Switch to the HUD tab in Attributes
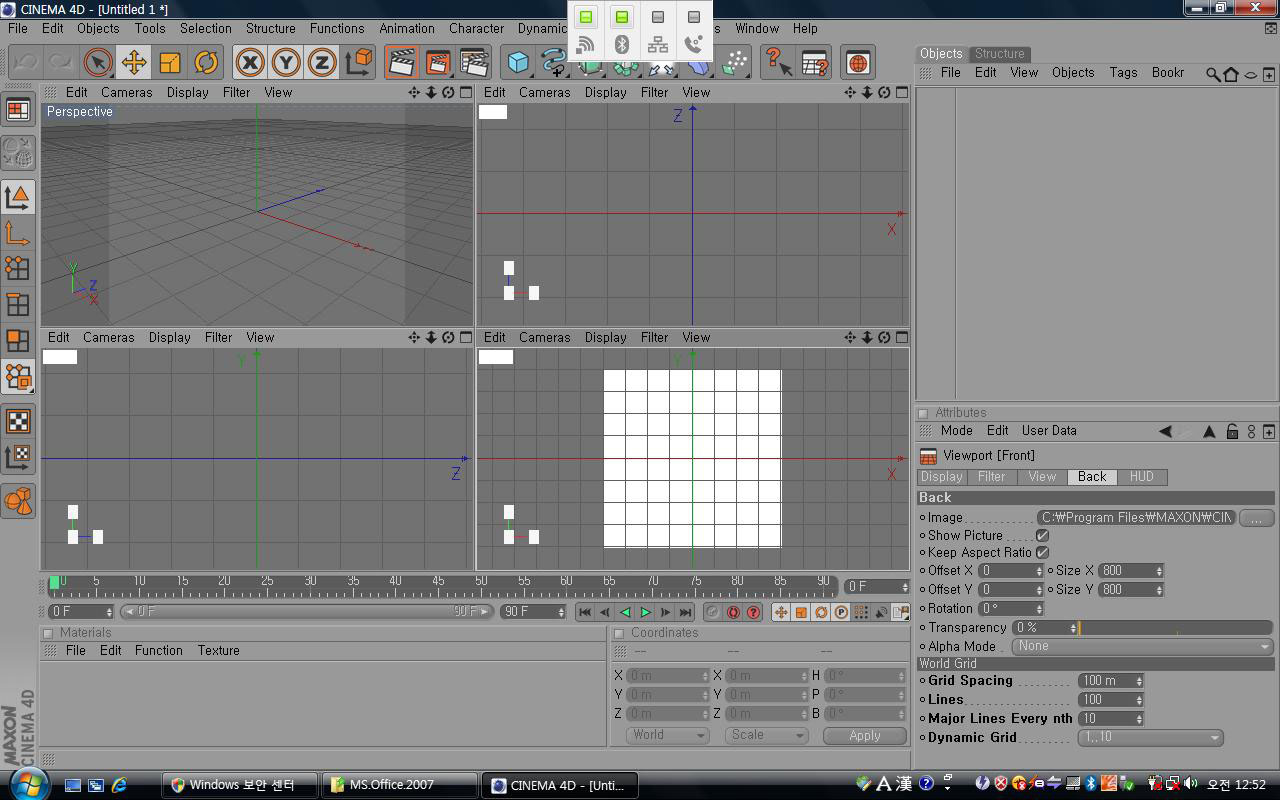This screenshot has width=1280, height=800. click(x=1141, y=477)
